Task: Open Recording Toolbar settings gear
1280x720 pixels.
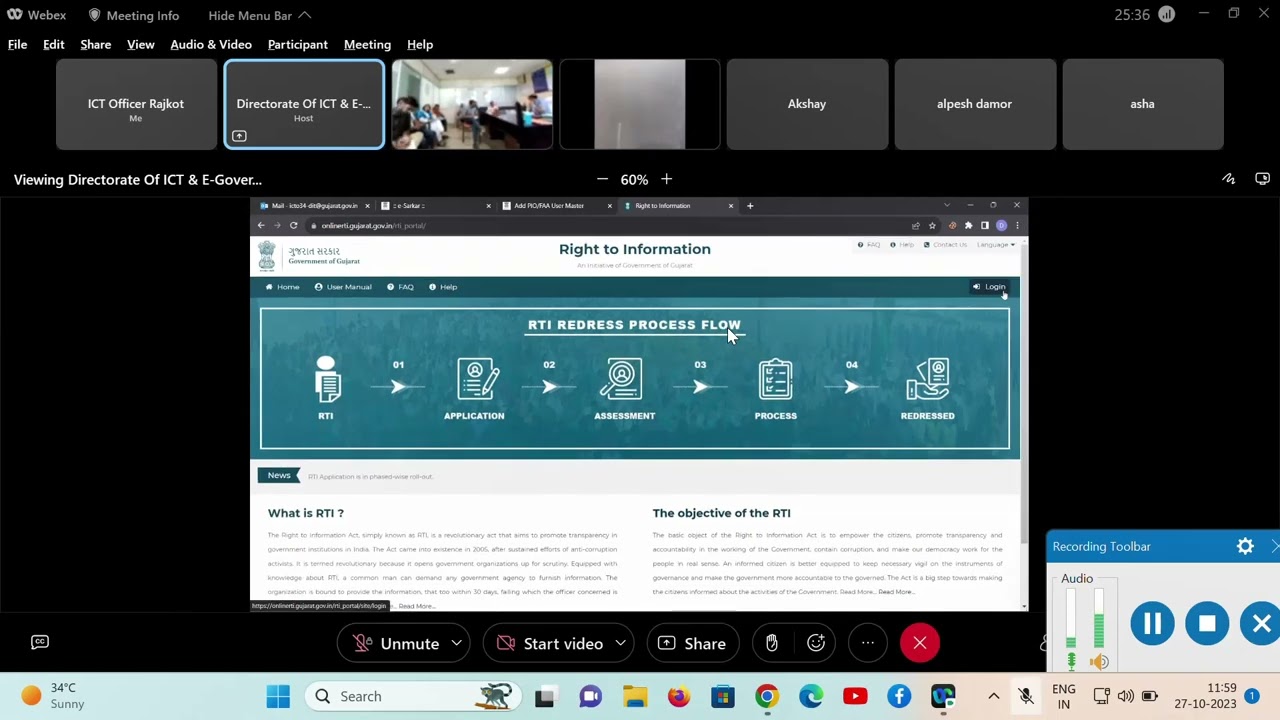Action: (x=1245, y=546)
